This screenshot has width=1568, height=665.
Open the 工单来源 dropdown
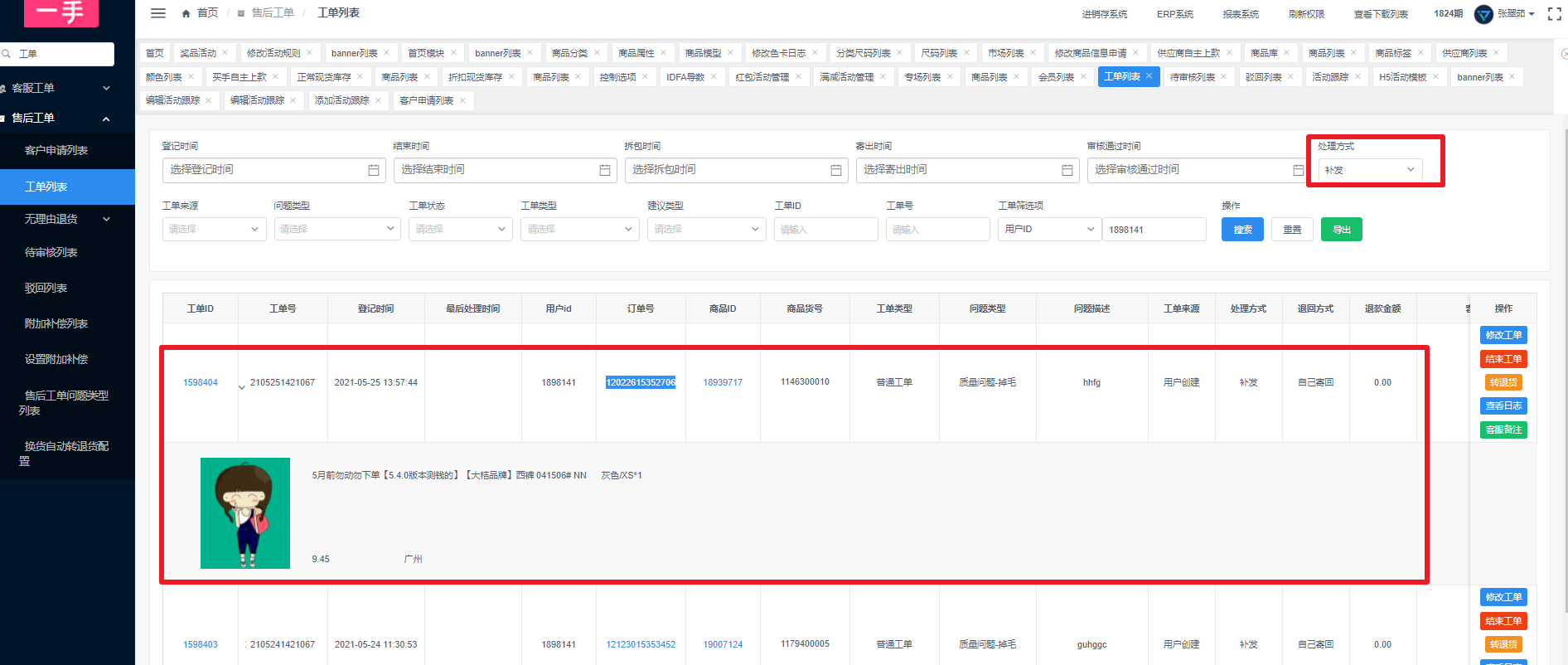(x=214, y=230)
